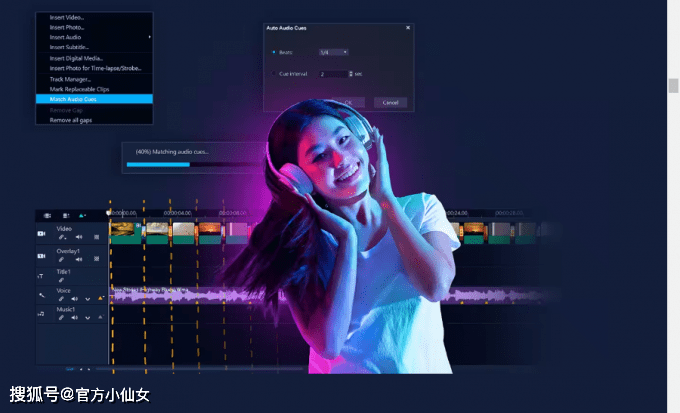Choose Insert Photo... from context menu
This screenshot has width=680, height=413.
click(94, 27)
